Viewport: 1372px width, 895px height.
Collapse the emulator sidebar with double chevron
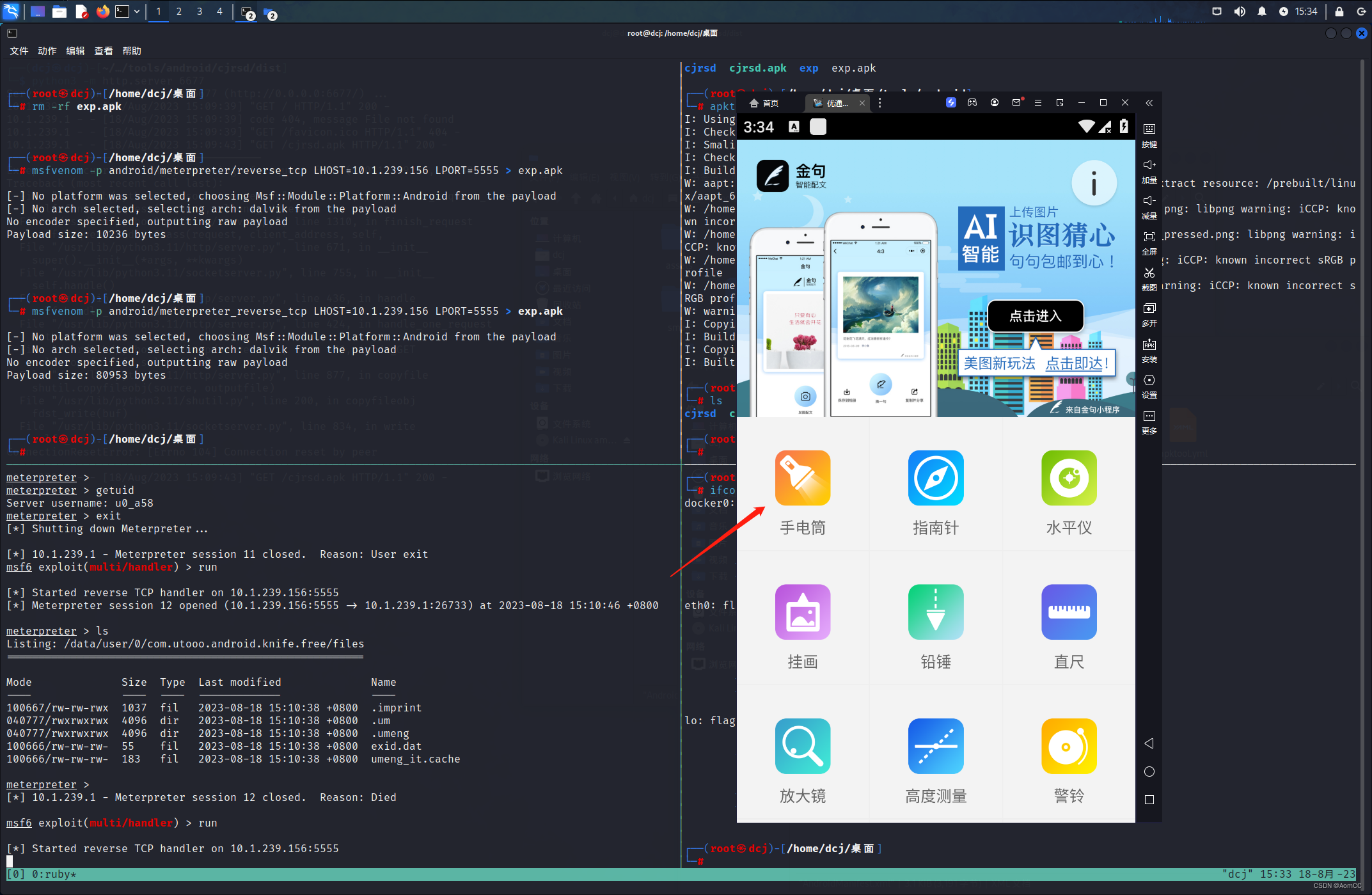(x=1149, y=102)
